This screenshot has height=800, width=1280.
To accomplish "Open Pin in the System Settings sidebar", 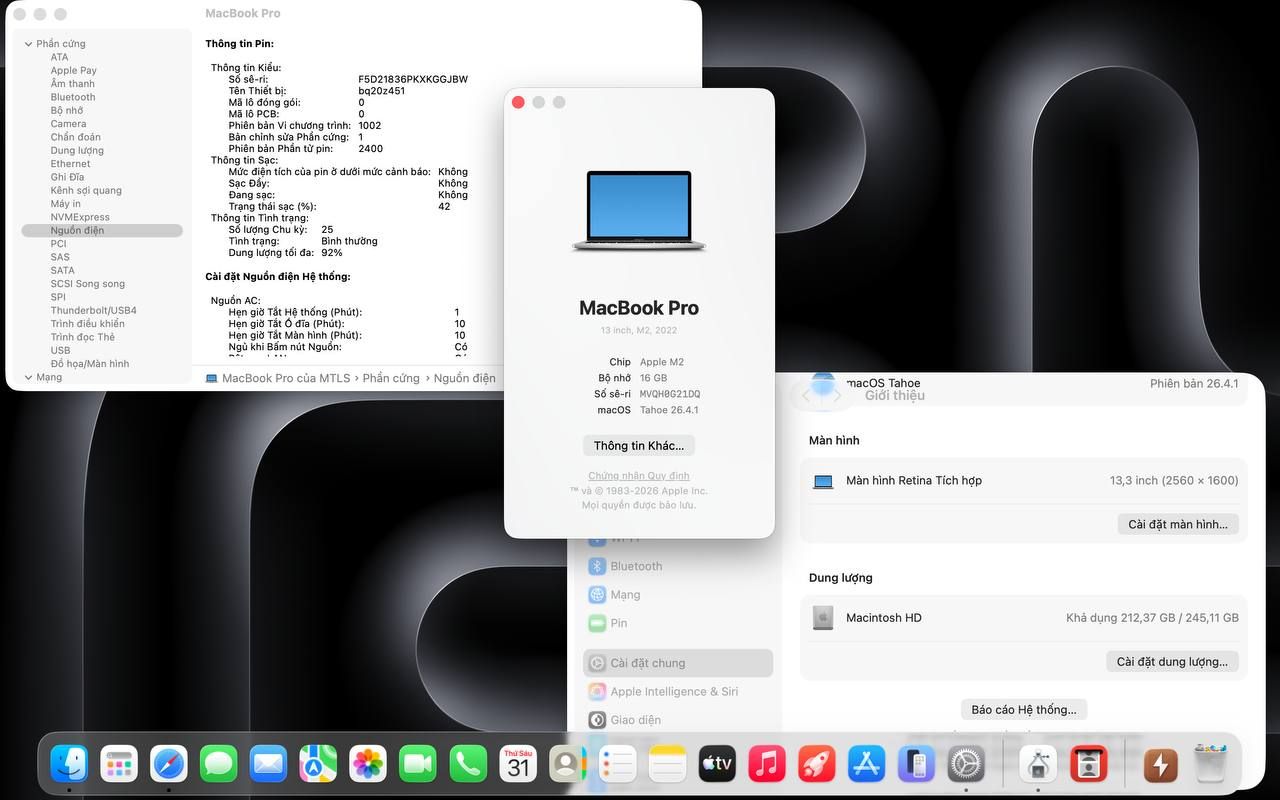I will pos(678,623).
